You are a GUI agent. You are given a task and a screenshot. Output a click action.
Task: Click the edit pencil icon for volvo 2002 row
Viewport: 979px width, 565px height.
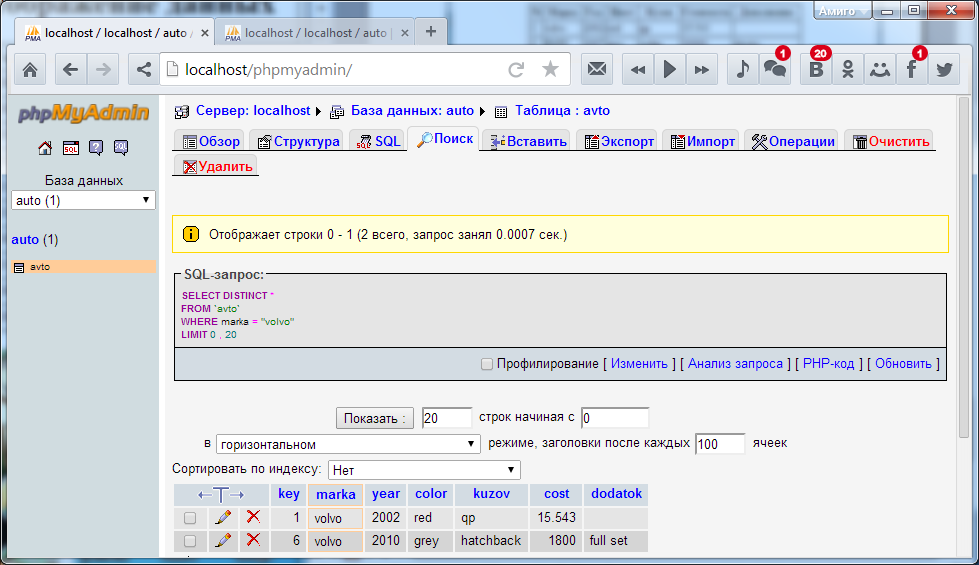(x=223, y=517)
